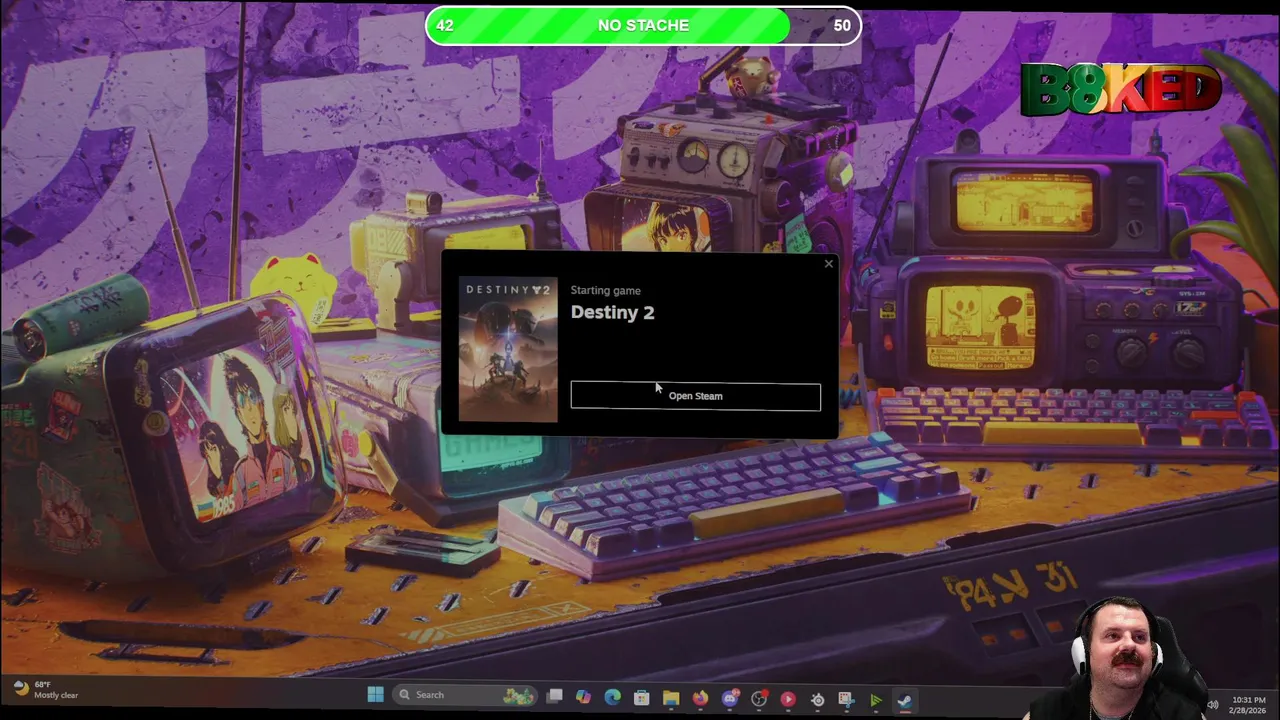
Task: Launch Microsoft Copilot from the taskbar
Action: tap(583, 697)
